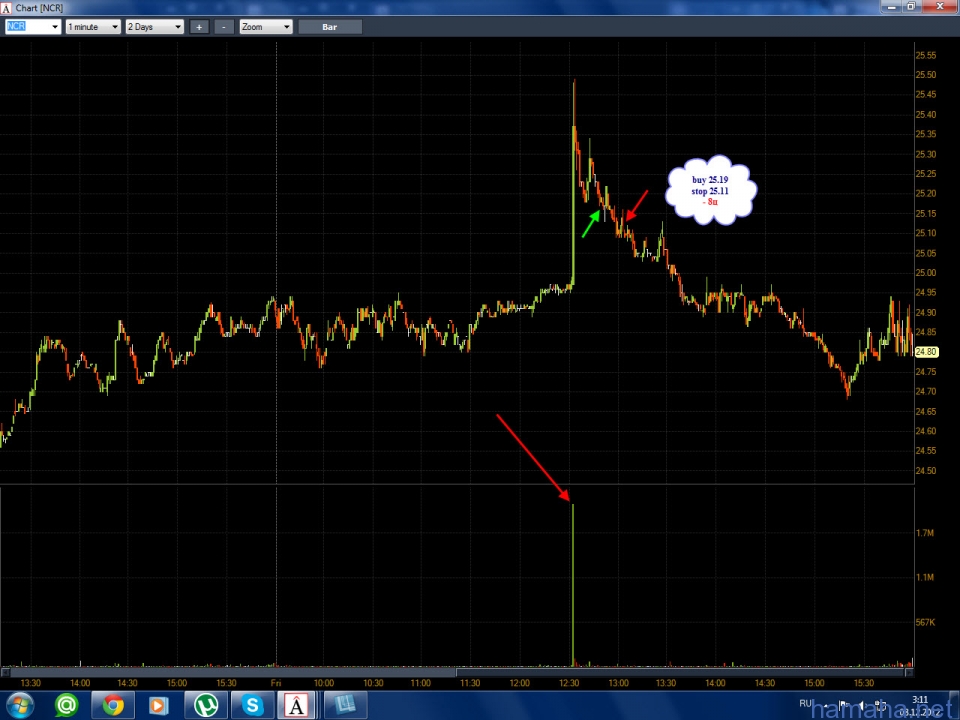This screenshot has height=720, width=960.
Task: Open the Mail.ru Agent taskbar icon
Action: [66, 705]
